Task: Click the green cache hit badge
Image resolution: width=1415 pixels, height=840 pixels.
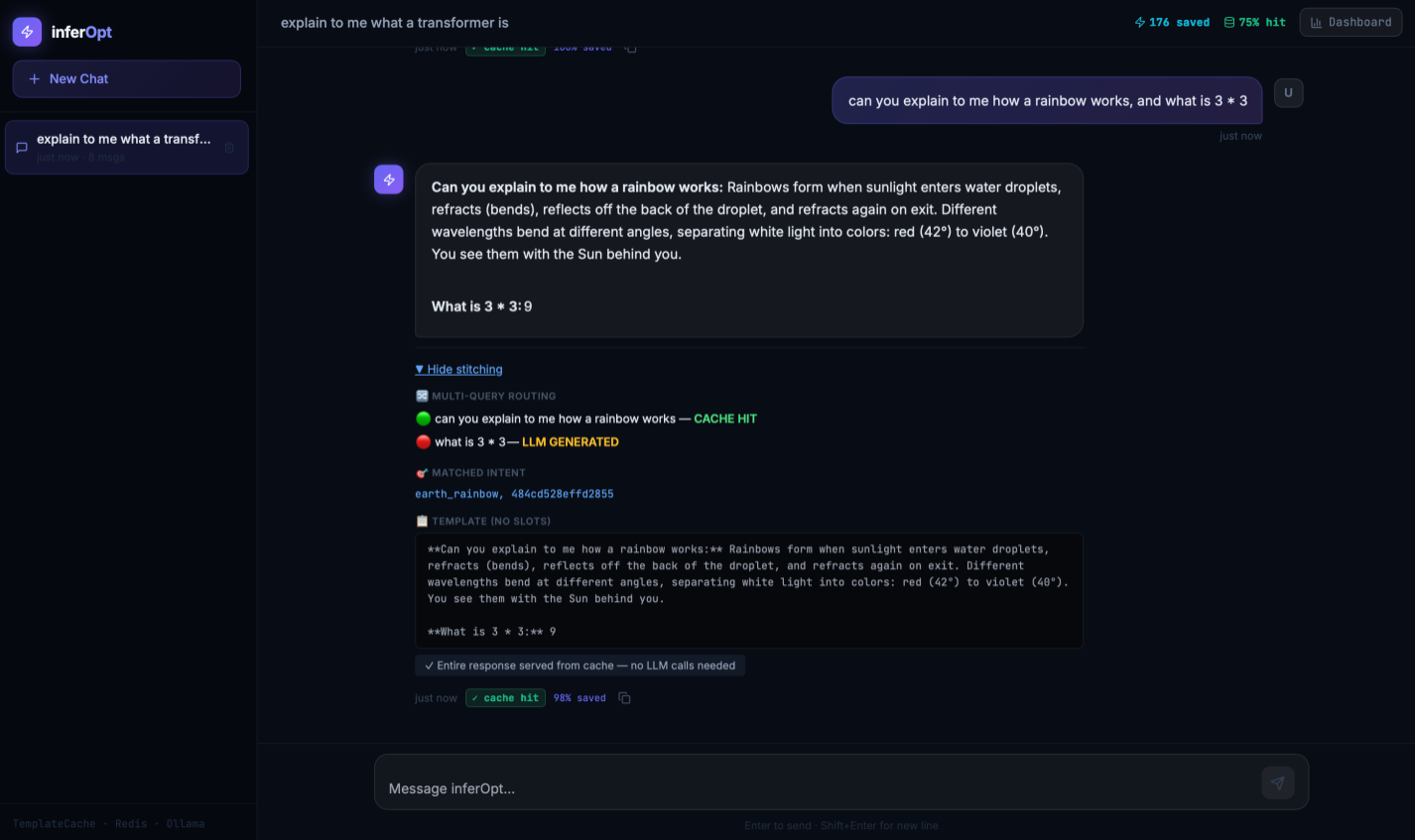Action: pyautogui.click(x=505, y=698)
